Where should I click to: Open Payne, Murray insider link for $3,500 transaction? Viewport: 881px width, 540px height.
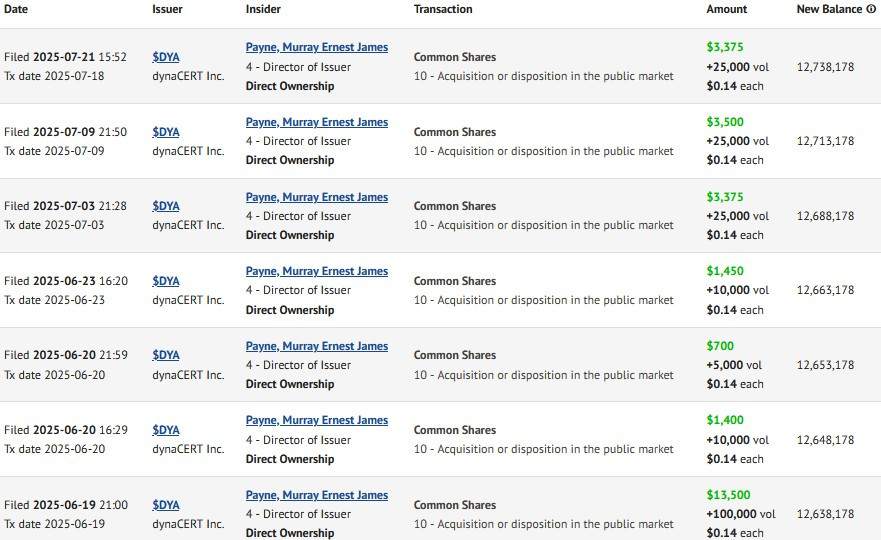click(x=317, y=122)
